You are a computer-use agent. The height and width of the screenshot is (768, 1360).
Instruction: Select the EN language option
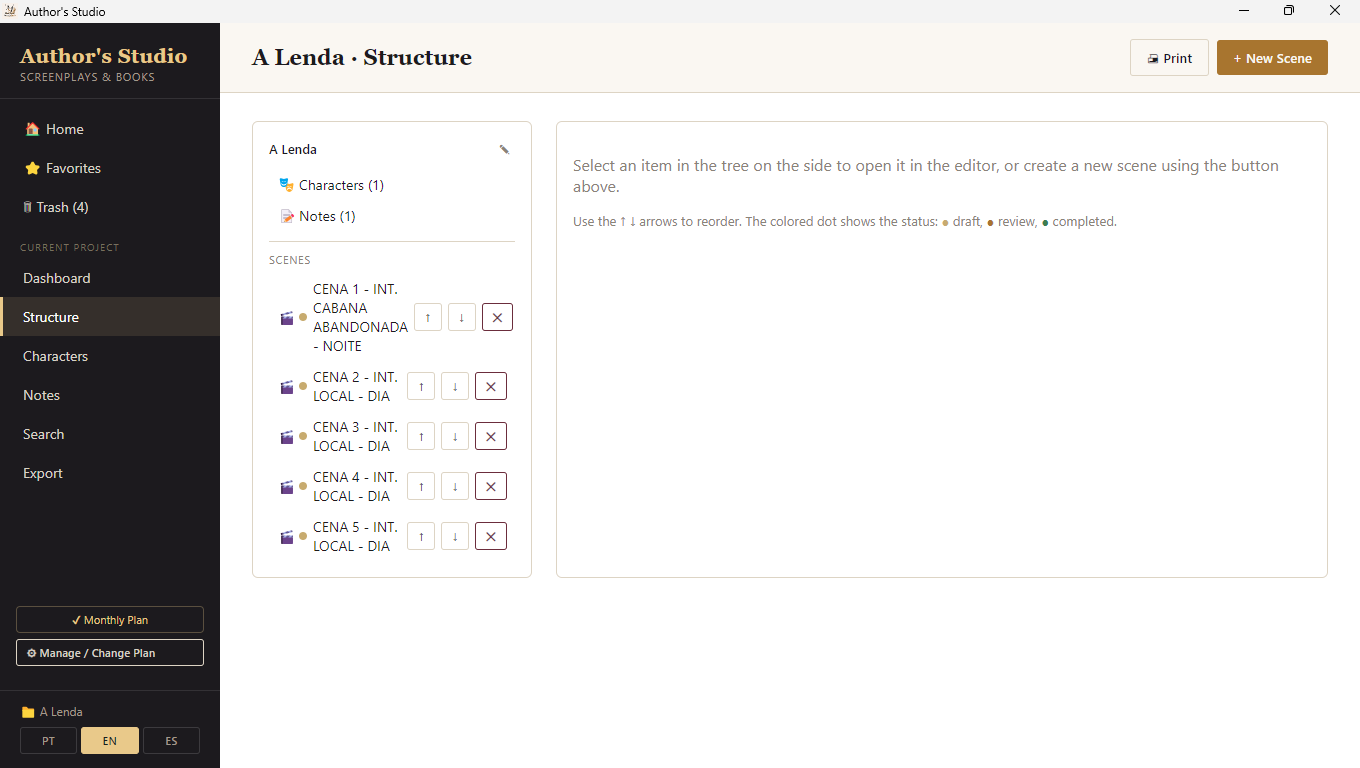pos(110,741)
